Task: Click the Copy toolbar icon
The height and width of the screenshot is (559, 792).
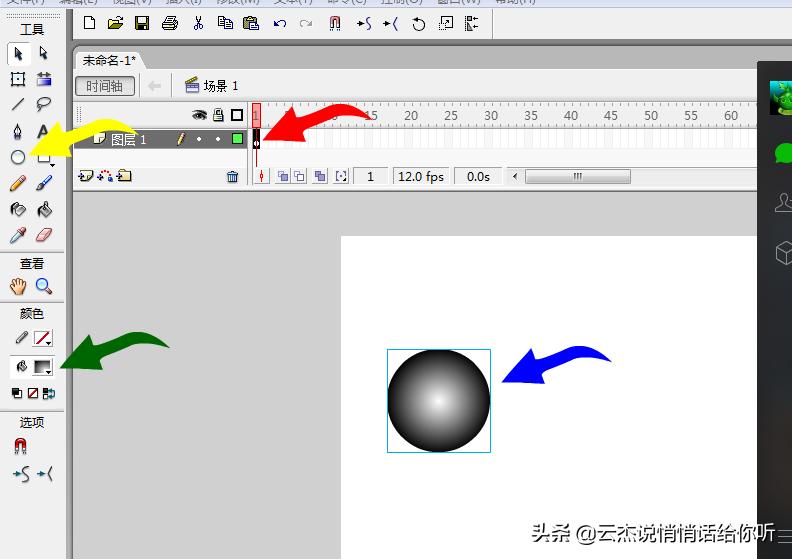Action: (225, 23)
